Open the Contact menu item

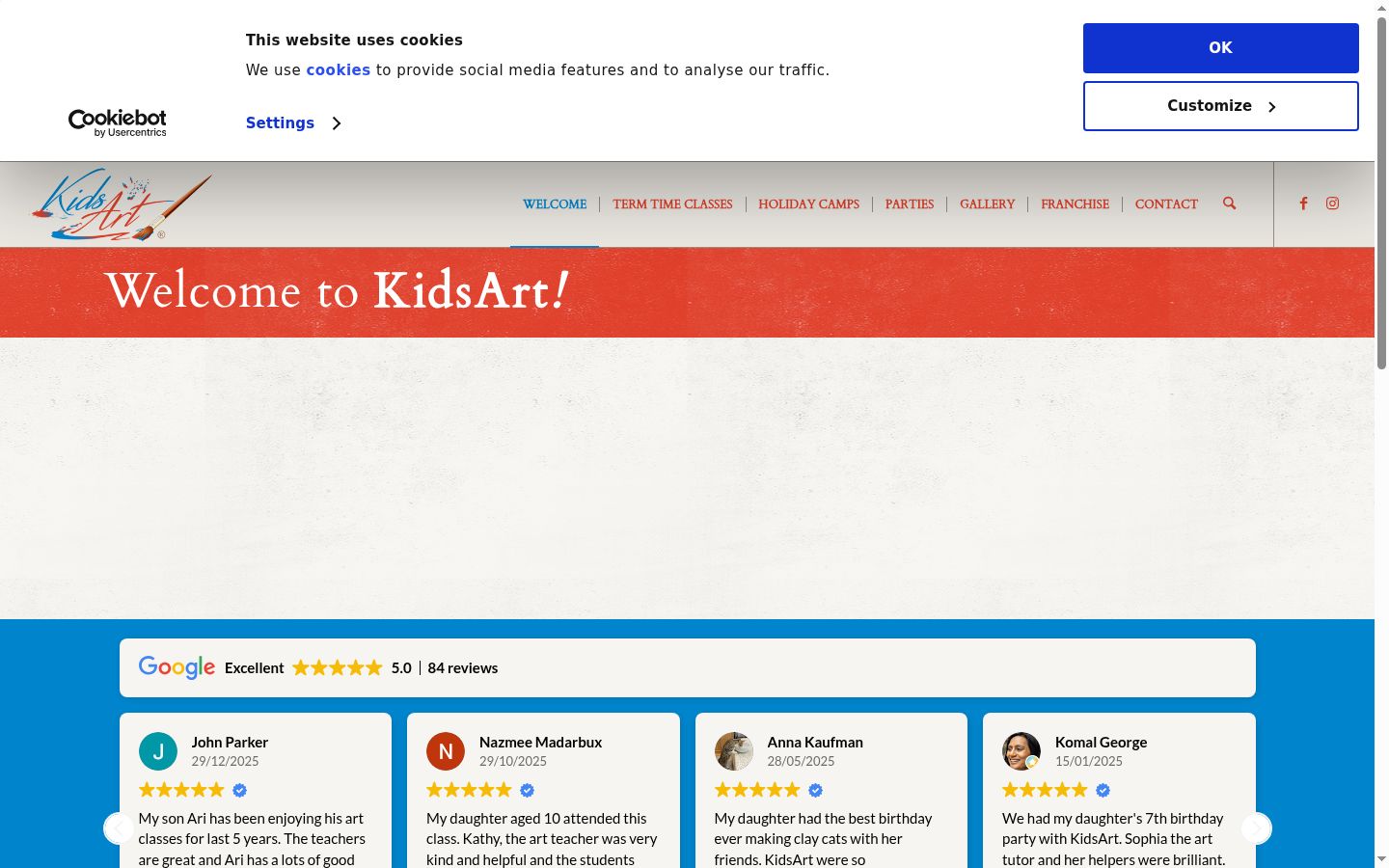point(1166,204)
